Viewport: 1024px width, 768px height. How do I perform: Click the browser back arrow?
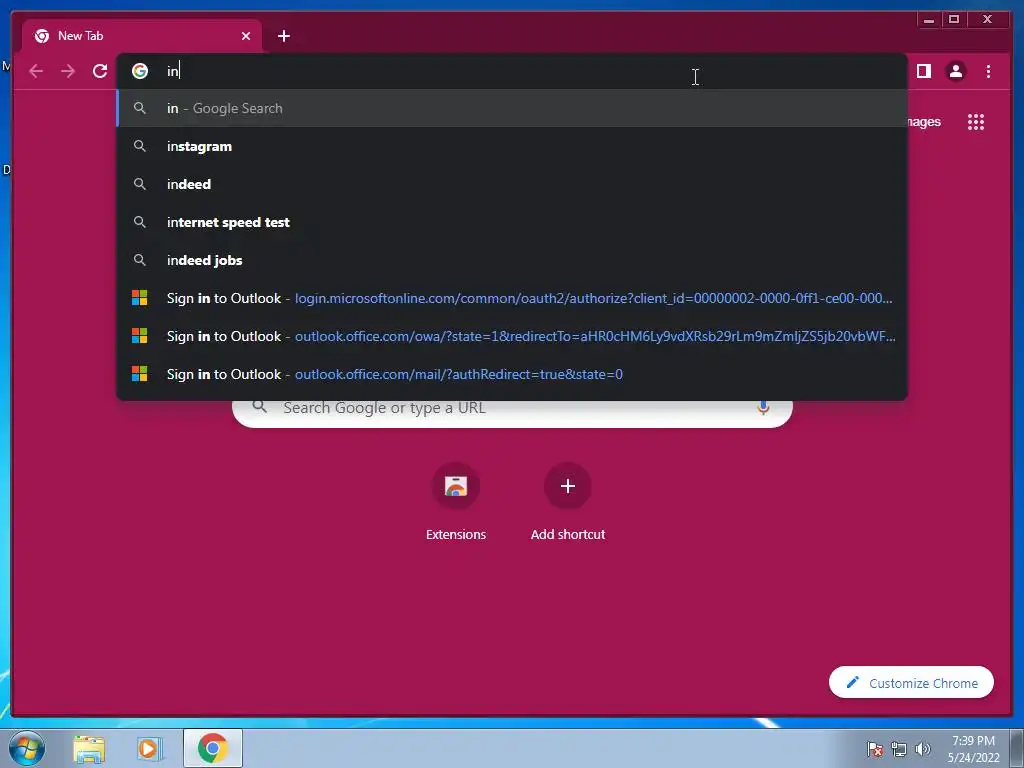point(36,71)
